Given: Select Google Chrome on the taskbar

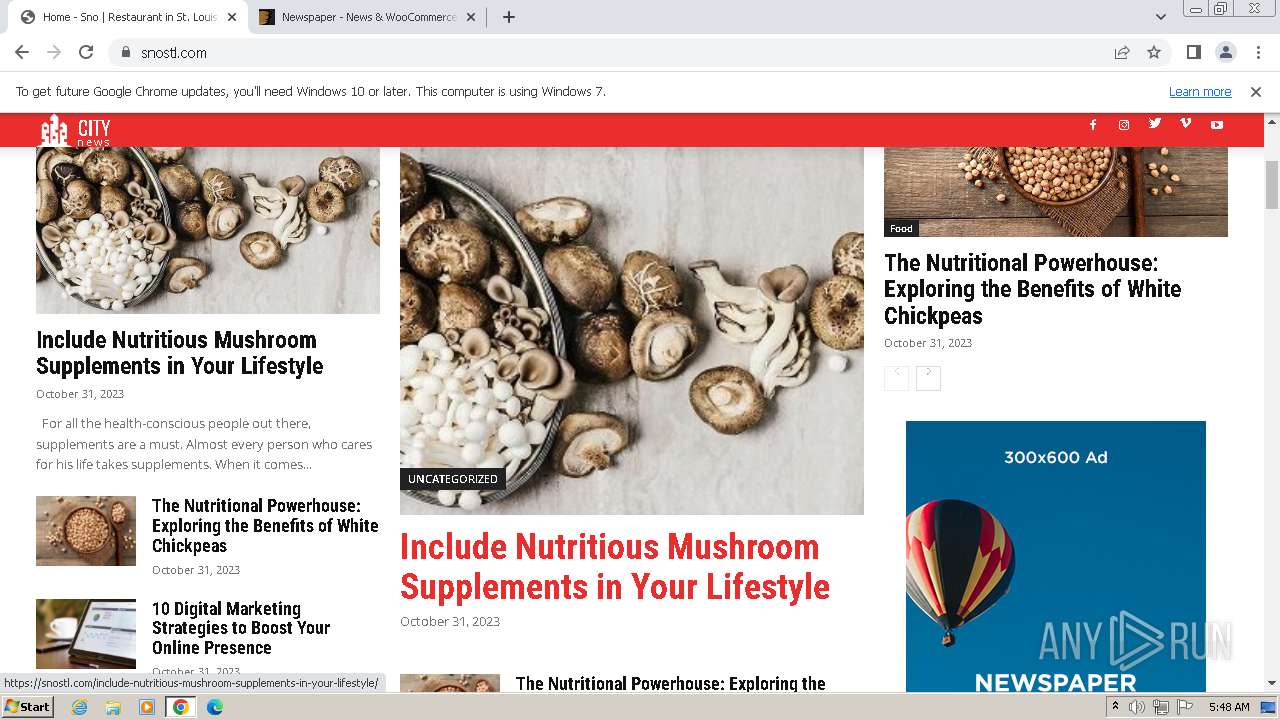Looking at the screenshot, I should (x=180, y=707).
